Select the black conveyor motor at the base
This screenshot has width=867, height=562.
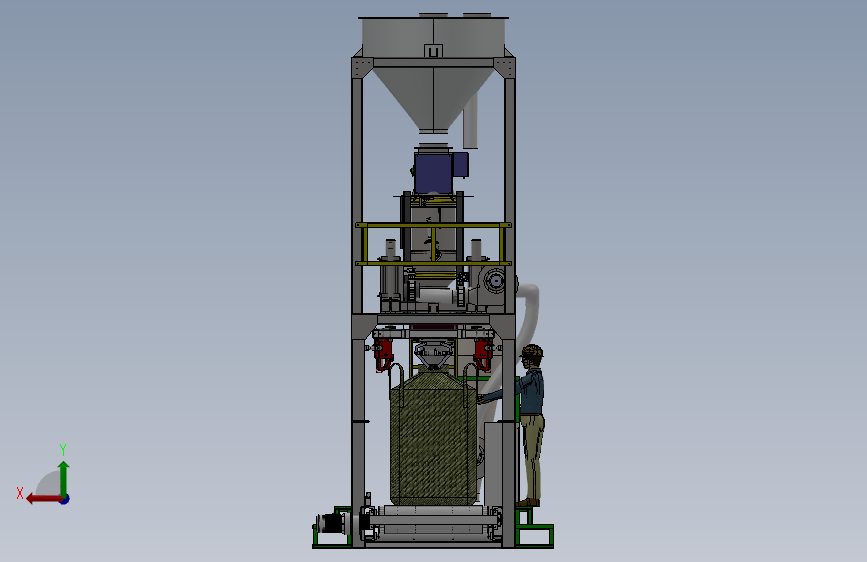click(x=332, y=523)
